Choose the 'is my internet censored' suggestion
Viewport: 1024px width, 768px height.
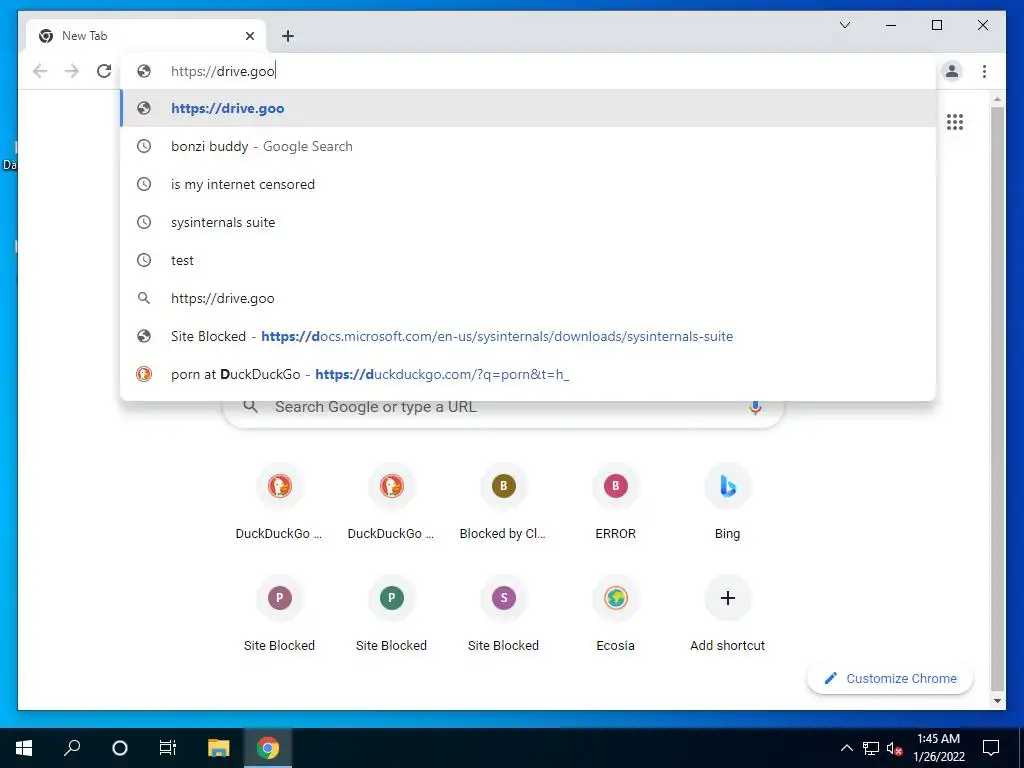pos(528,184)
